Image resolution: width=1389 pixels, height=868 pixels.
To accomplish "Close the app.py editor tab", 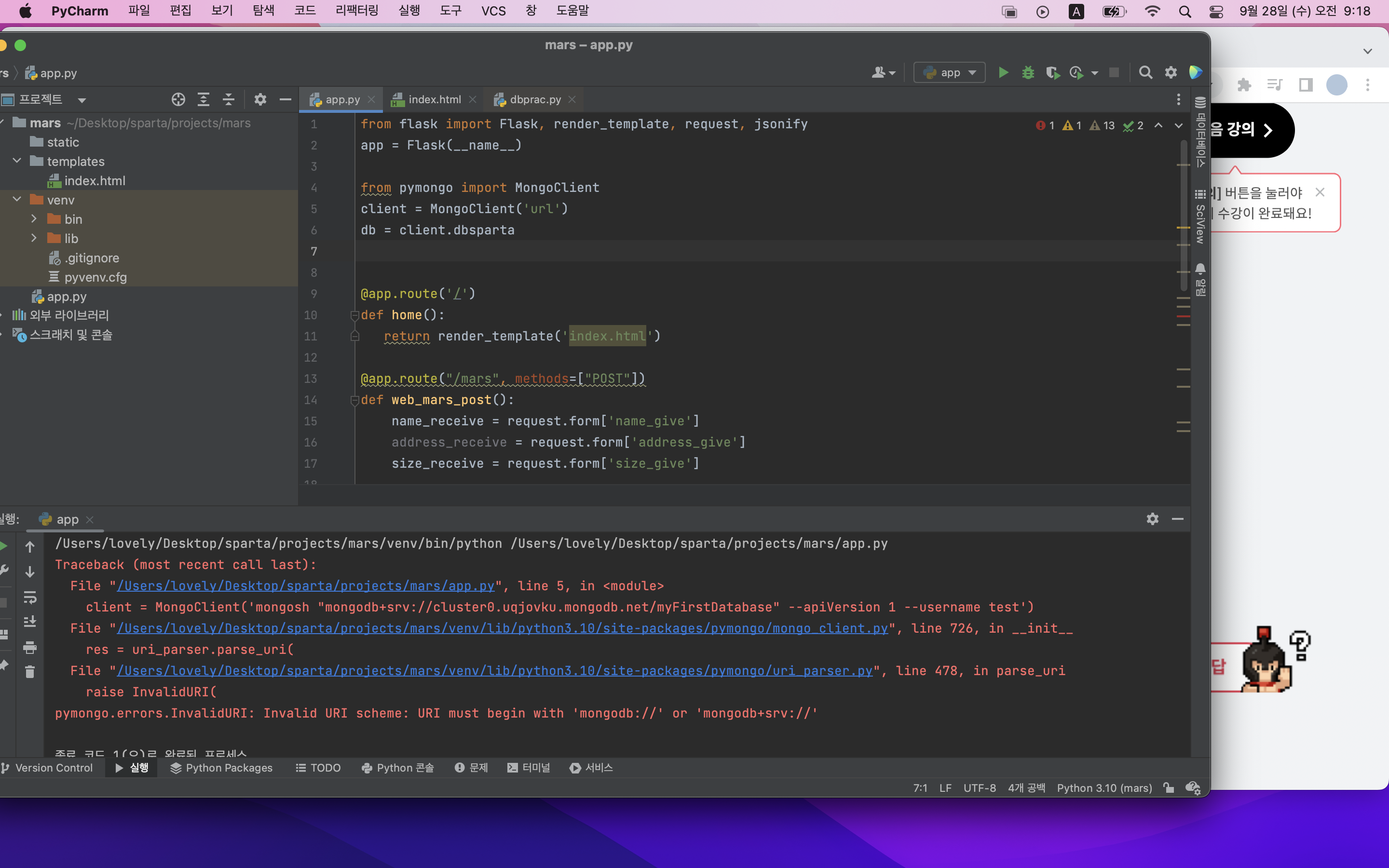I will coord(371,99).
